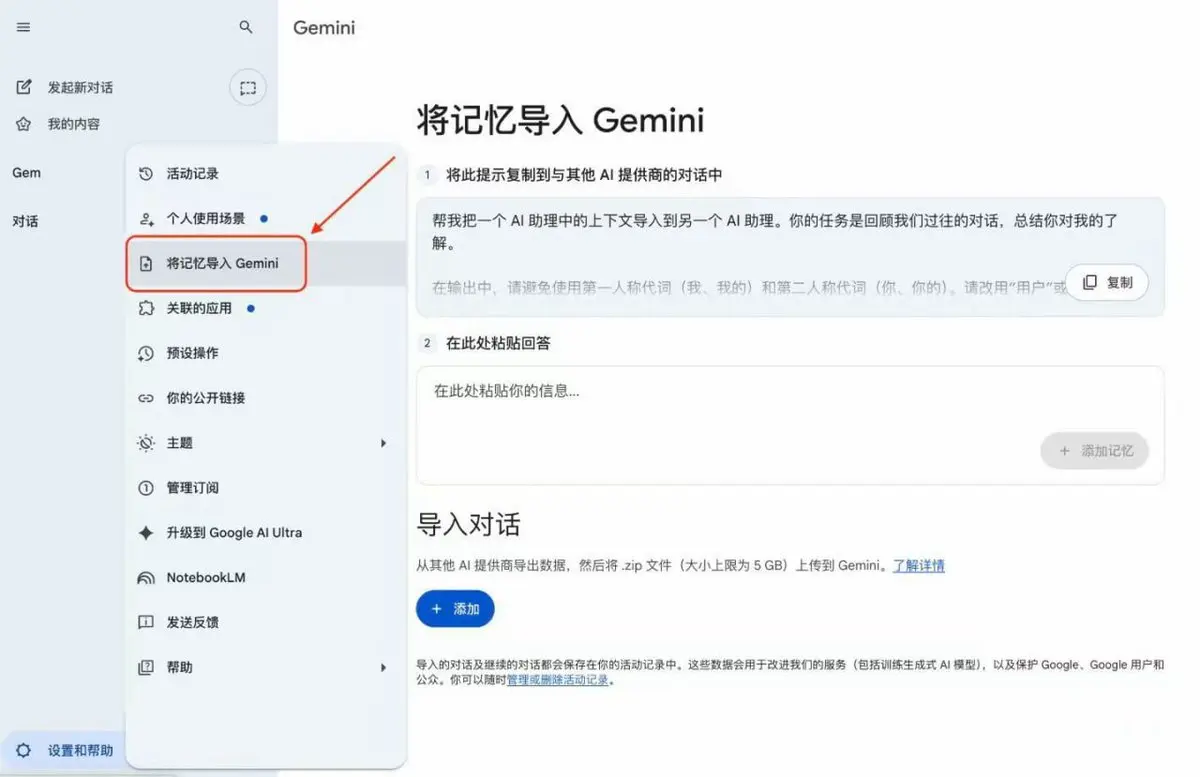The height and width of the screenshot is (777, 1200).
Task: Click the 复制 copy button
Action: [x=1107, y=283]
